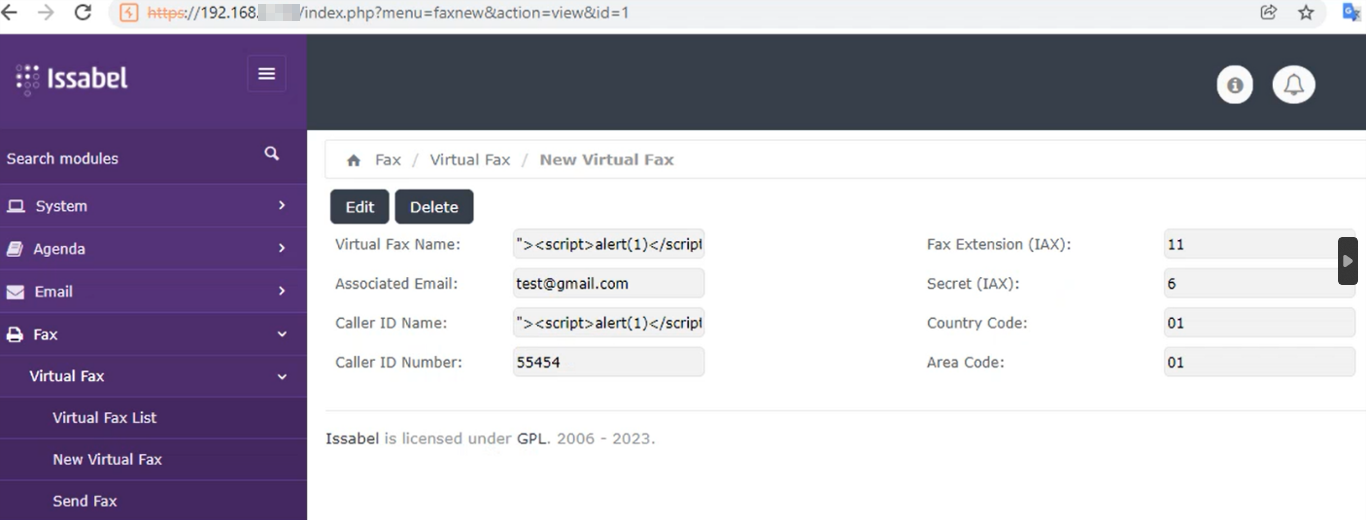The image size is (1366, 520).
Task: Expand the Agenda menu chevron
Action: coord(282,248)
